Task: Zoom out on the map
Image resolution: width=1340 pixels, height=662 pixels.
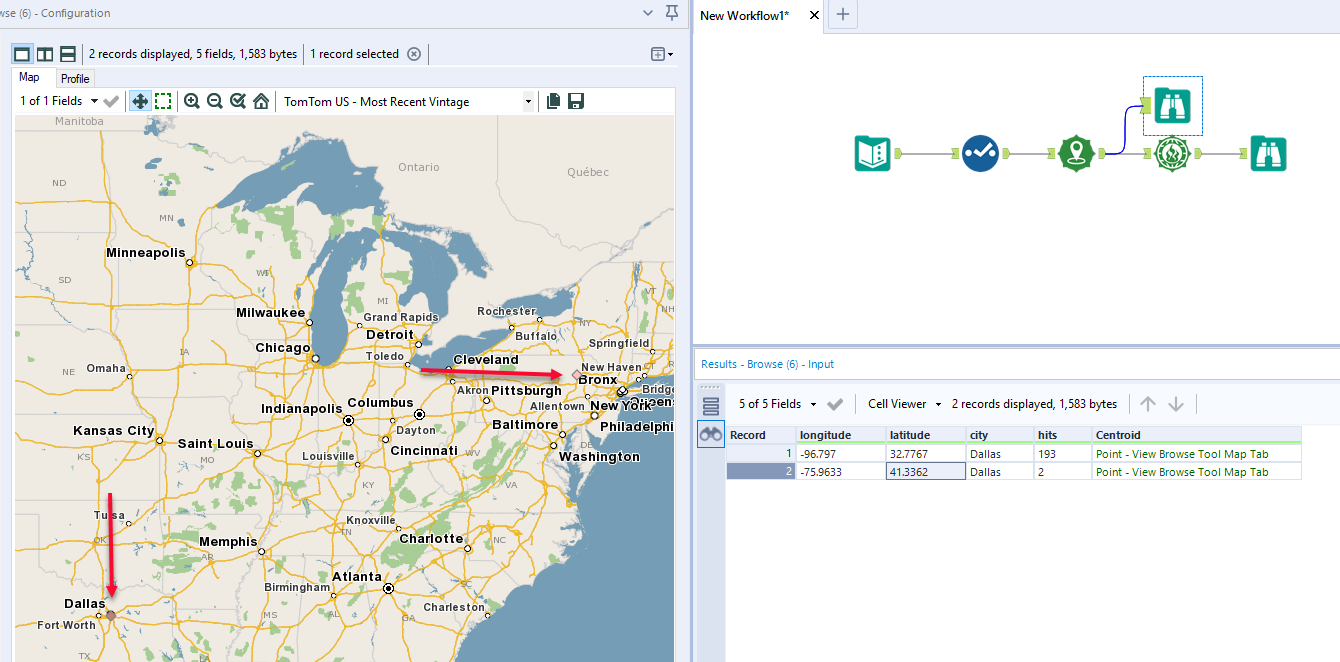Action: [213, 100]
